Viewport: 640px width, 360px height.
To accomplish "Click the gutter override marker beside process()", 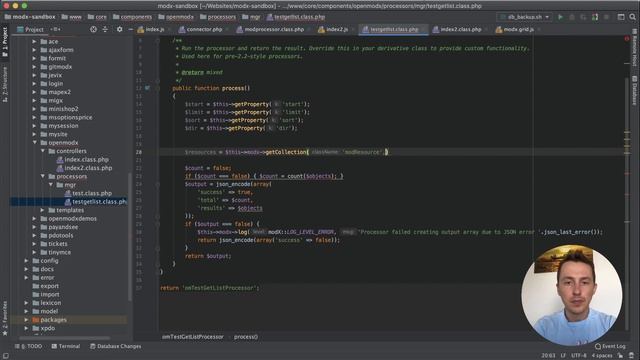I will coord(147,88).
